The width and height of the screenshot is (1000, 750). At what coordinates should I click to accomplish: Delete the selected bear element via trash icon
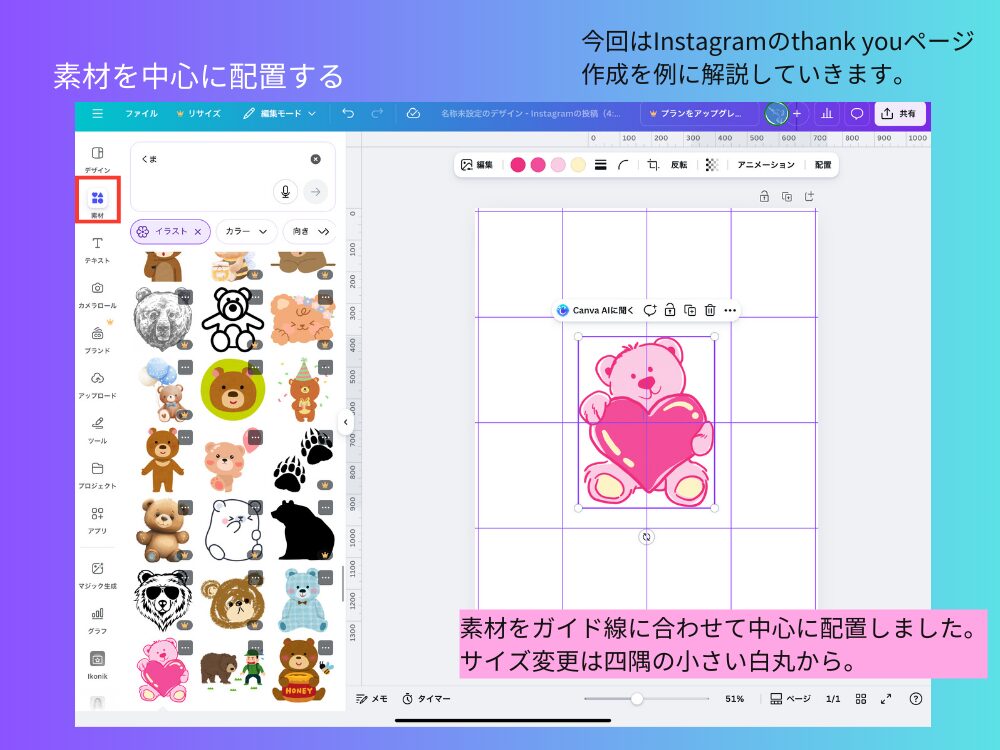click(710, 311)
